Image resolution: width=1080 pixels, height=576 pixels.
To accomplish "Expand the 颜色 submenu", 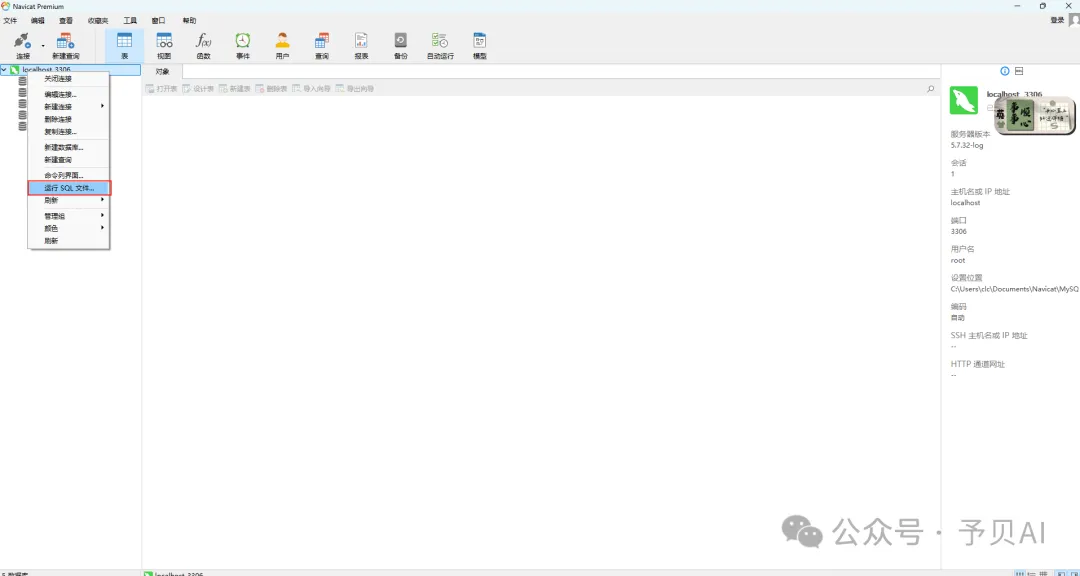I will pos(68,228).
